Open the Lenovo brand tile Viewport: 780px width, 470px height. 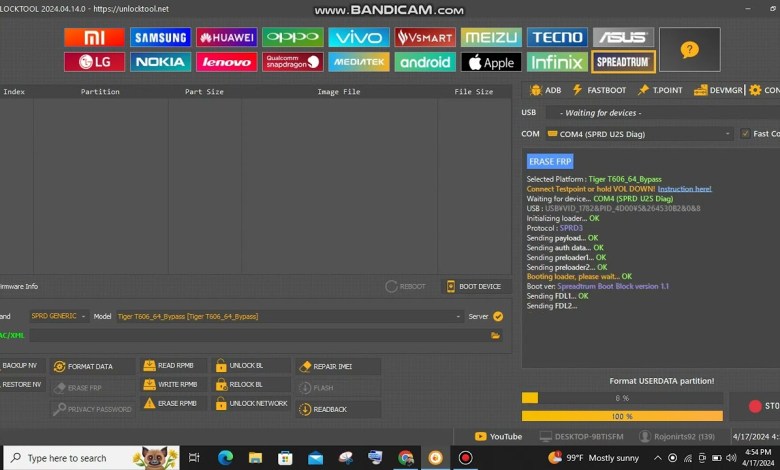[x=226, y=62]
